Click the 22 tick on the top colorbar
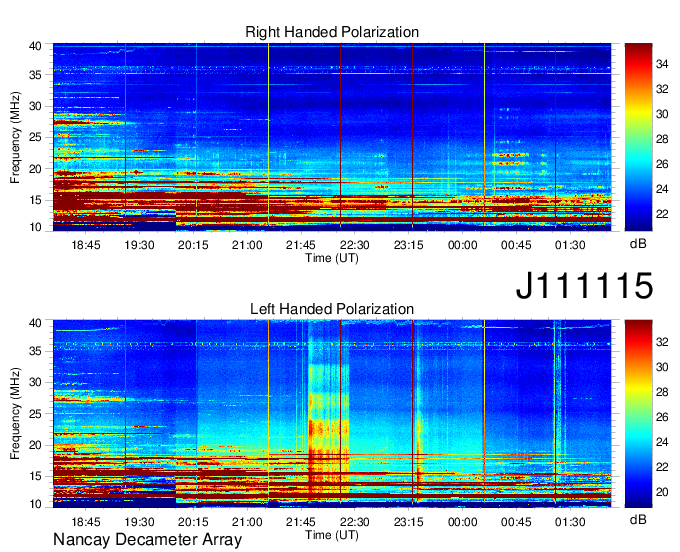 coord(662,214)
